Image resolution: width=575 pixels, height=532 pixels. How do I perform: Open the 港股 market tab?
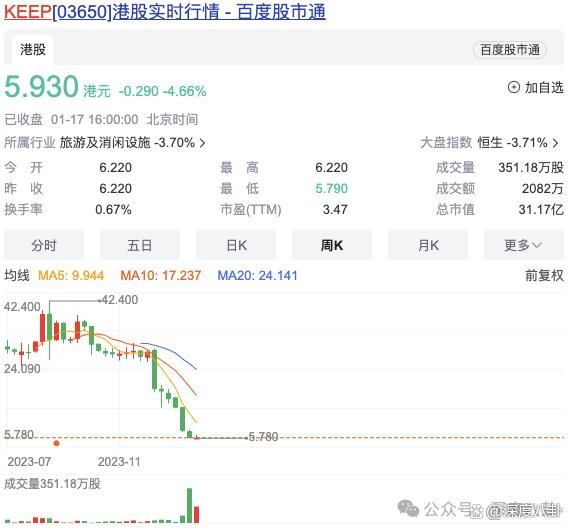pyautogui.click(x=33, y=50)
